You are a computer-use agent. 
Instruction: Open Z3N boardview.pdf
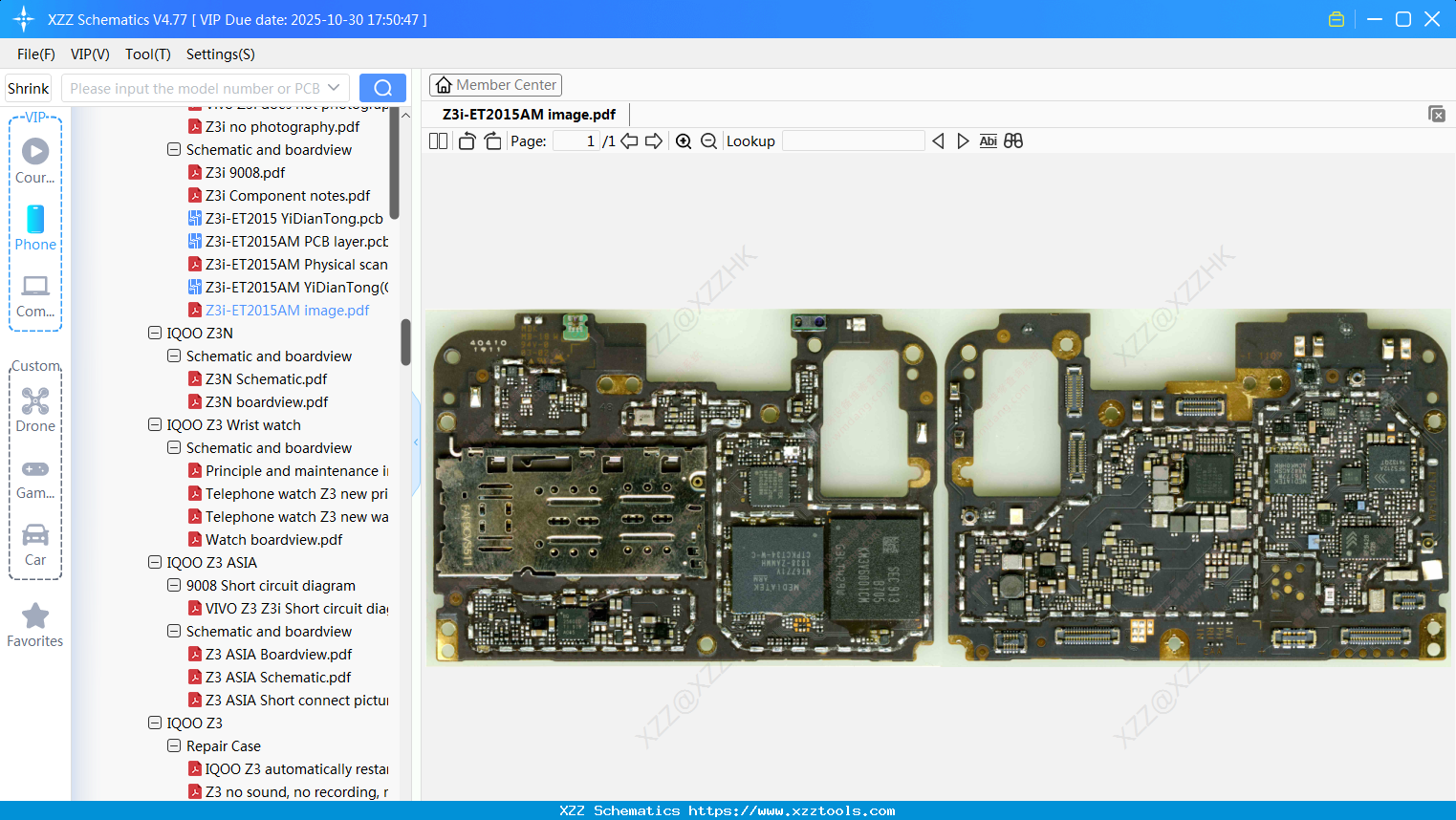tap(267, 402)
